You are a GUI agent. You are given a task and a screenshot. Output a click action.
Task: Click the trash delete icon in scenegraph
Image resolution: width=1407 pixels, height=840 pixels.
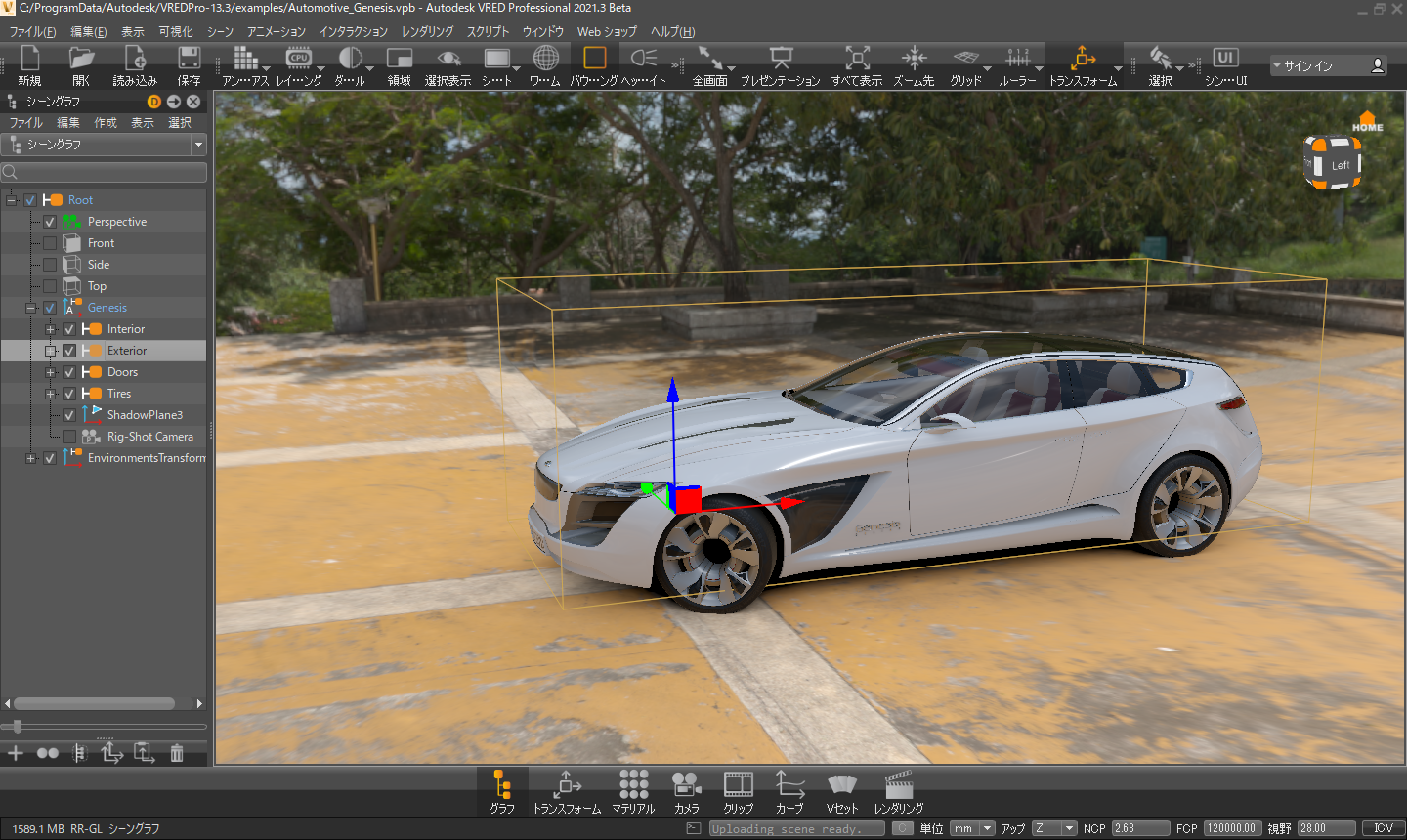(x=177, y=753)
